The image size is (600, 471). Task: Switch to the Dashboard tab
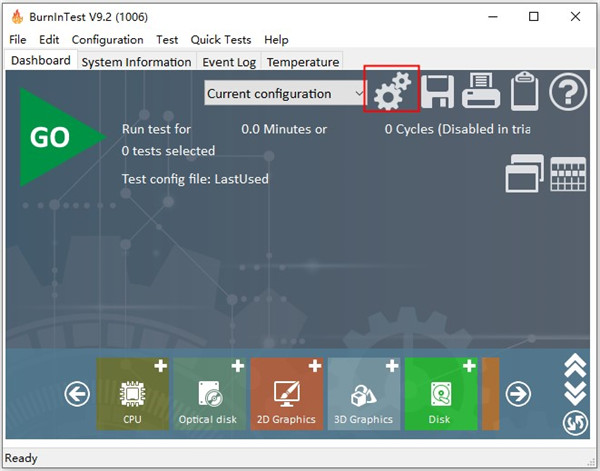tap(41, 60)
